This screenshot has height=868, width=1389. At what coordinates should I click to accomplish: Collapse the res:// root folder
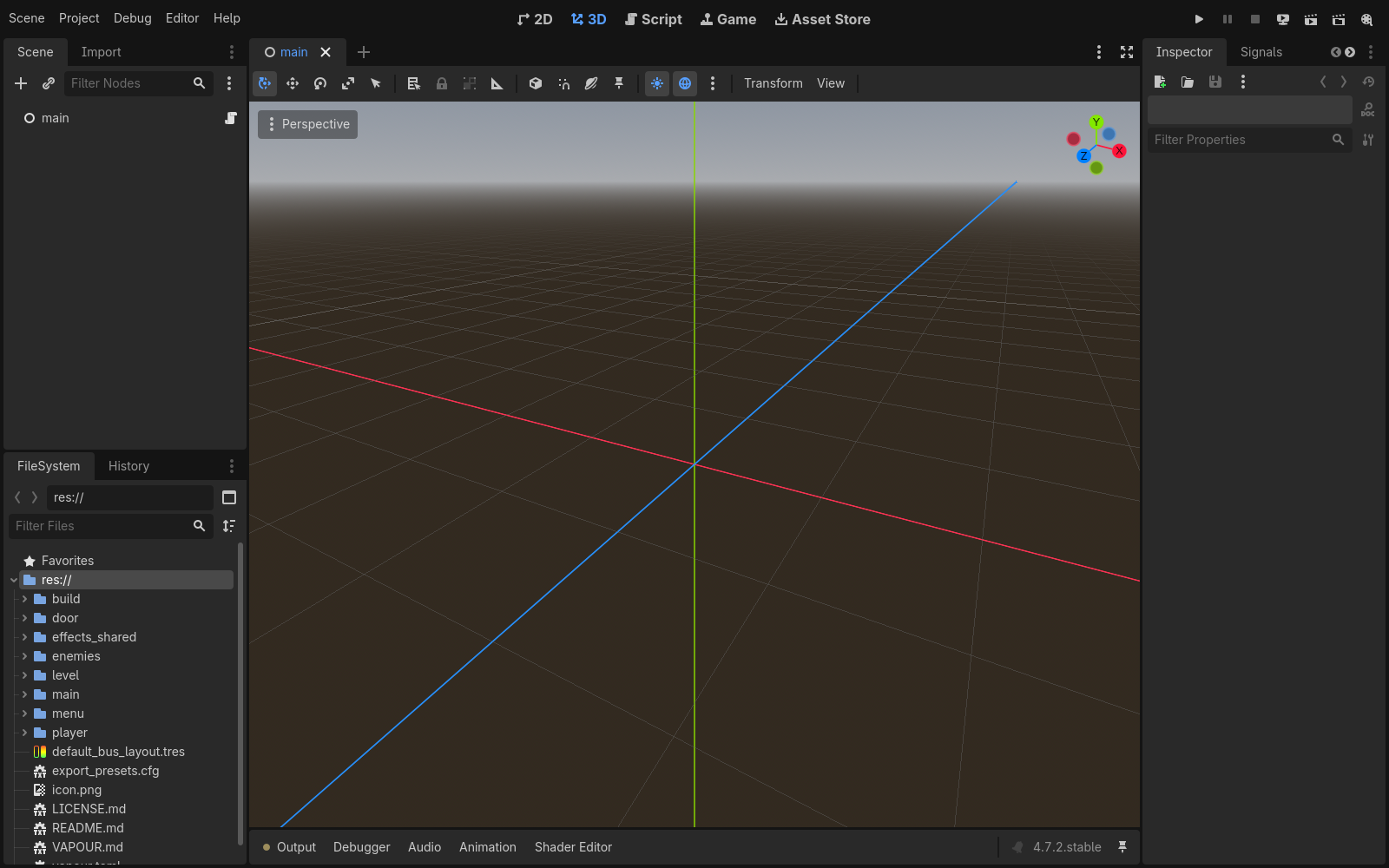click(x=14, y=580)
